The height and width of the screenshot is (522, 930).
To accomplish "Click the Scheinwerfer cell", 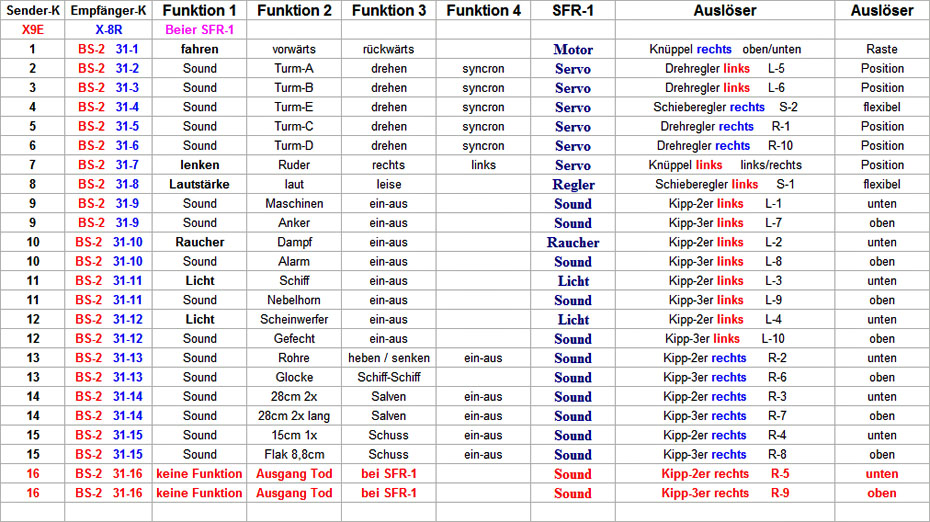I will point(294,320).
